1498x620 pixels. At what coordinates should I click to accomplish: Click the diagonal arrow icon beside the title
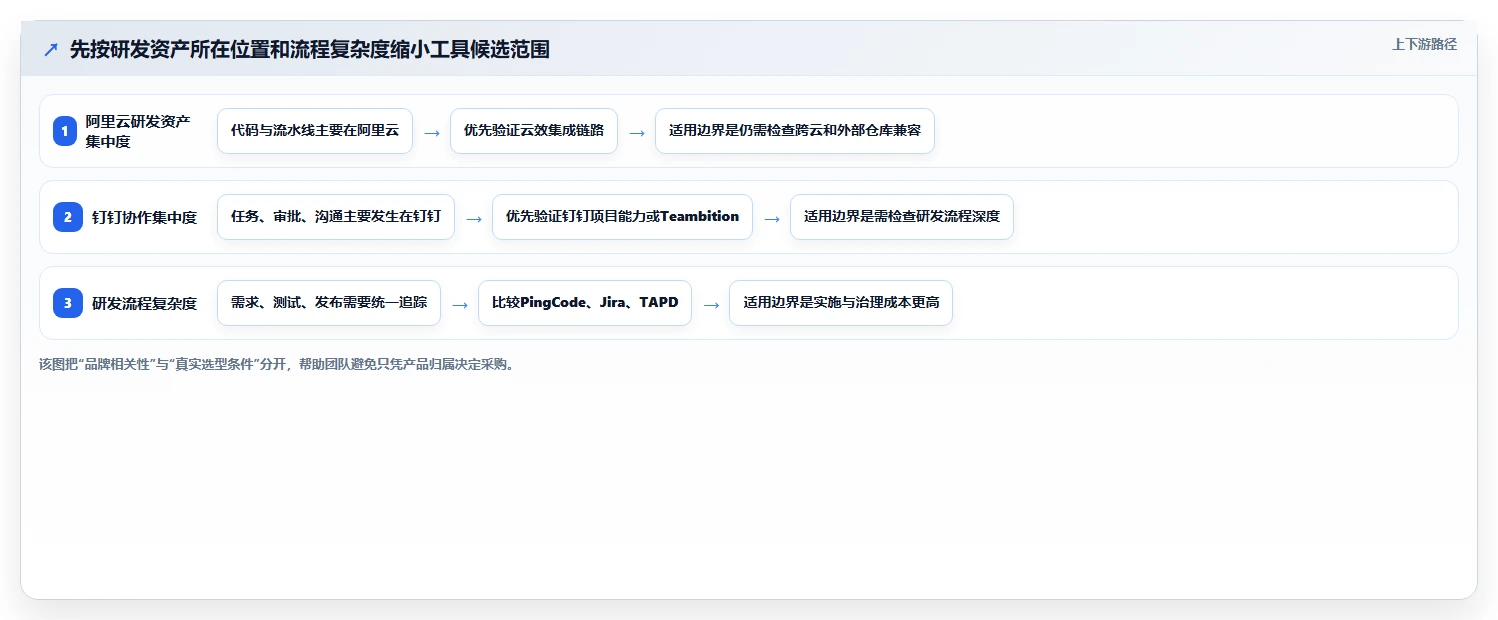pos(51,50)
